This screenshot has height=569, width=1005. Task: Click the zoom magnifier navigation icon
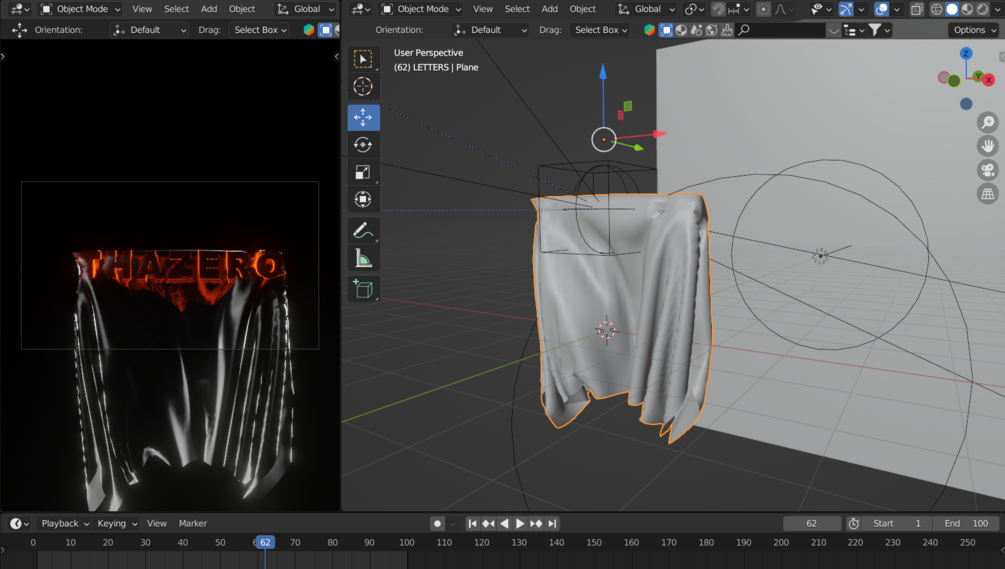(987, 122)
